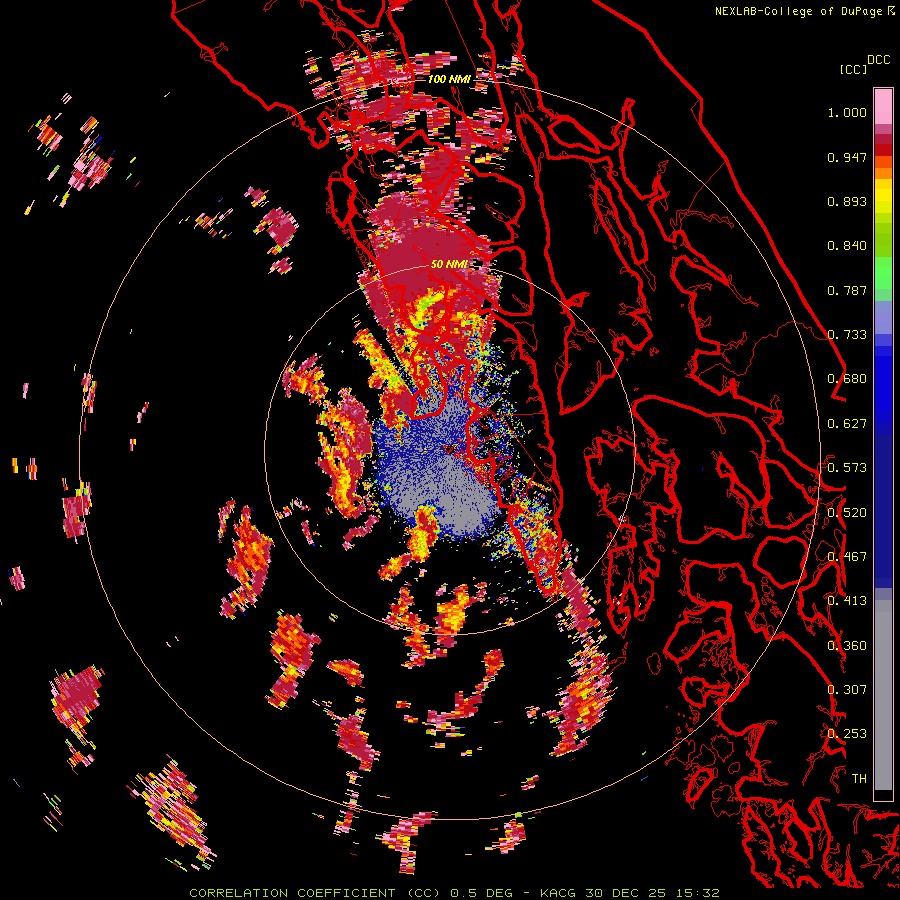Click the 0.253 legend value

[x=847, y=734]
